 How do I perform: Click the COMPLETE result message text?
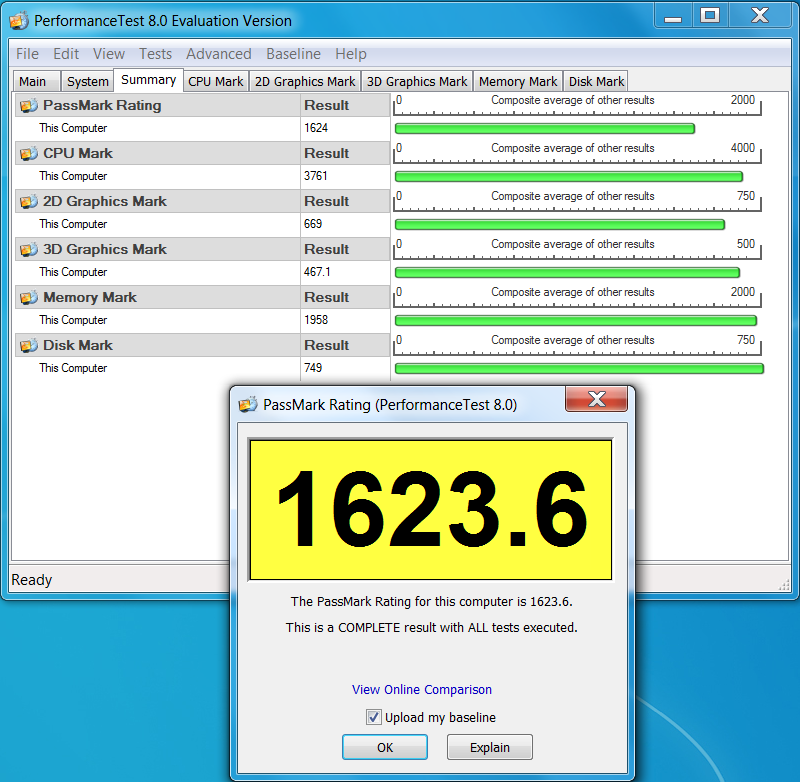(431, 627)
